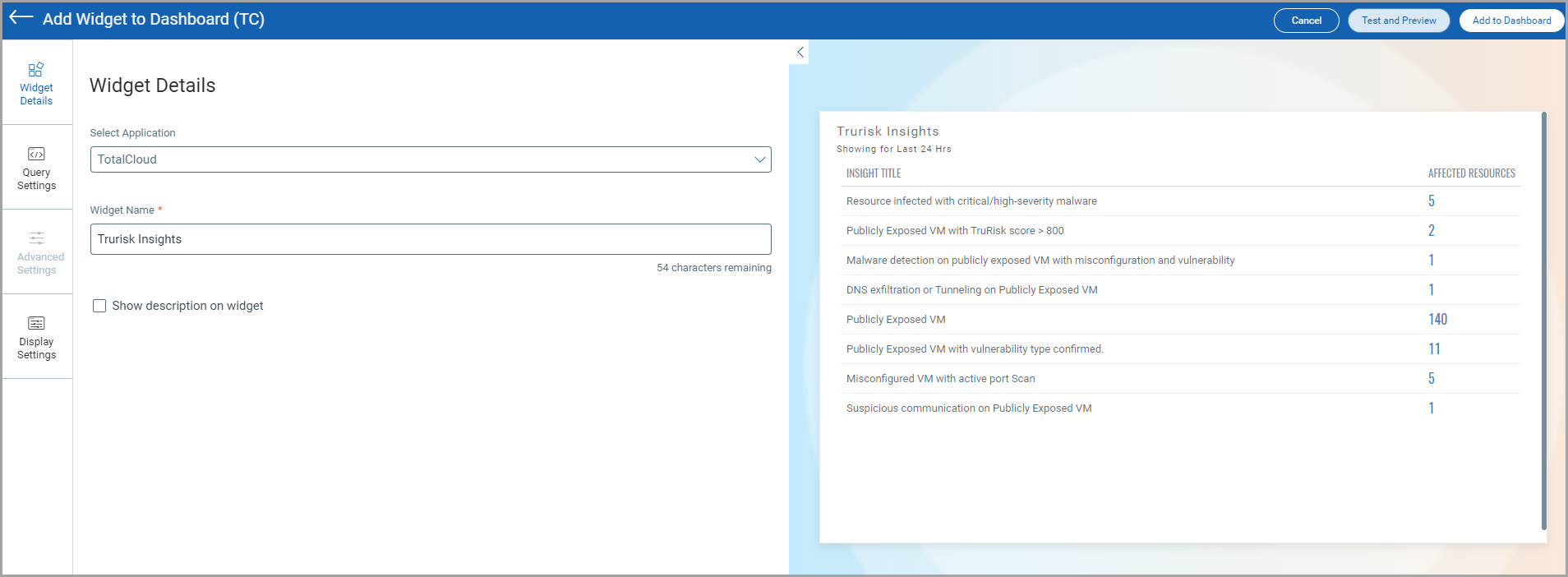This screenshot has height=577, width=1568.
Task: Click count 140 for Publicly Exposed VM
Action: (1437, 320)
